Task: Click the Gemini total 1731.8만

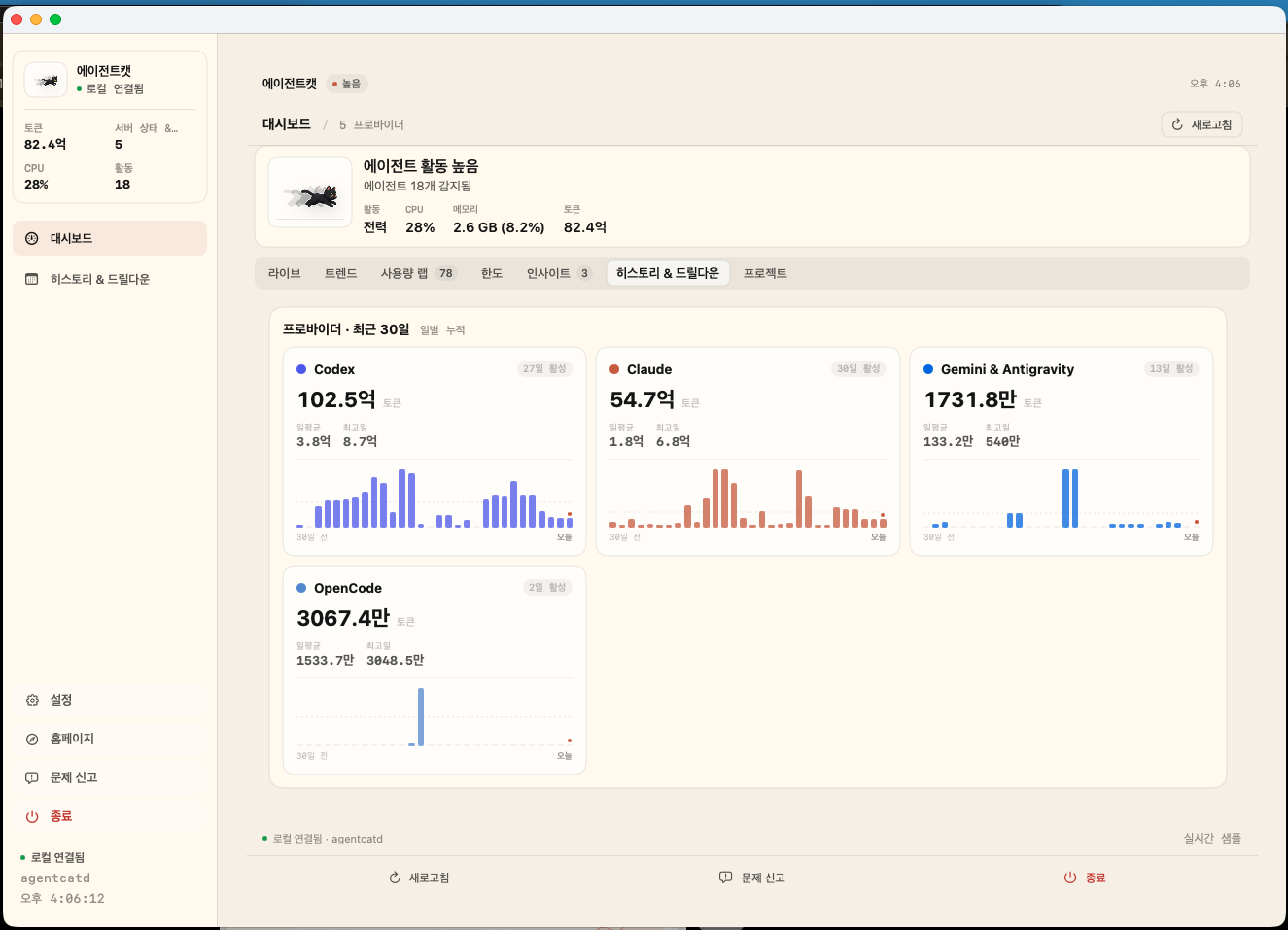Action: click(x=970, y=399)
